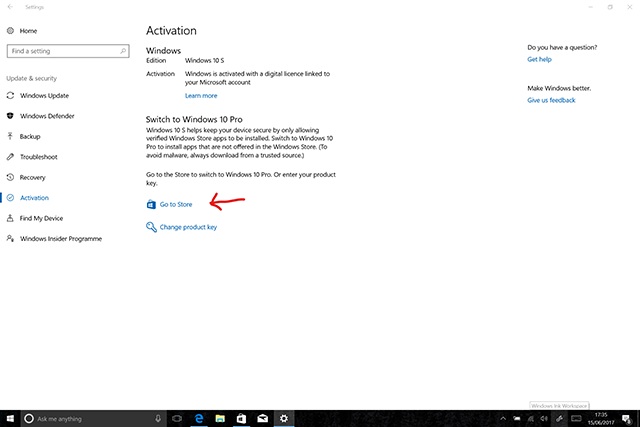Click the Go to Store link
This screenshot has height=427, width=640.
pos(176,204)
